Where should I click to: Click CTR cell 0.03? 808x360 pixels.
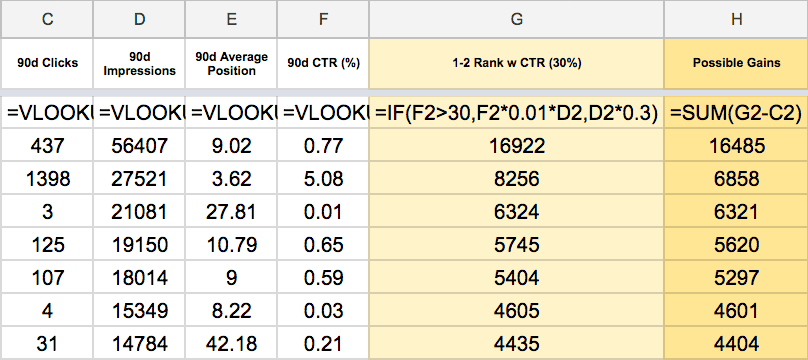pyautogui.click(x=323, y=310)
